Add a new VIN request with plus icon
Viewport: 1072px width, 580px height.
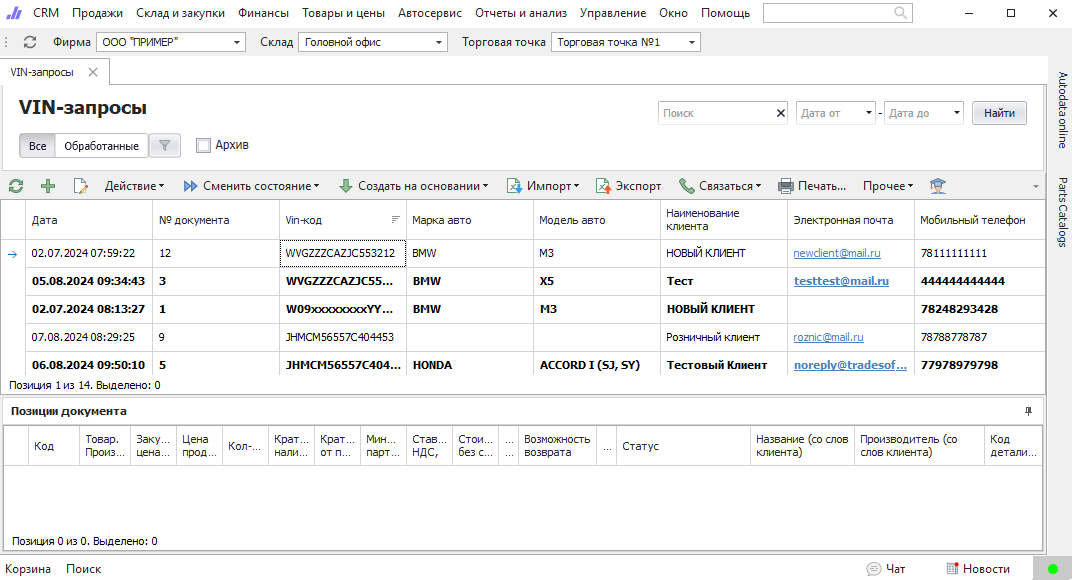(x=47, y=186)
